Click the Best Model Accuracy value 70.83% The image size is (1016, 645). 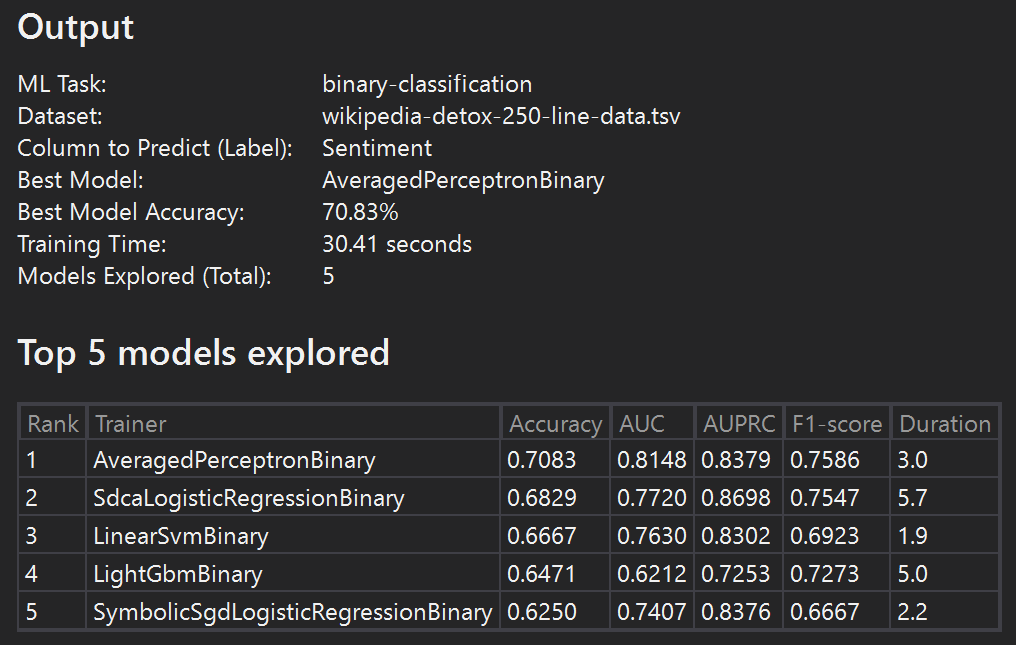[x=360, y=212]
